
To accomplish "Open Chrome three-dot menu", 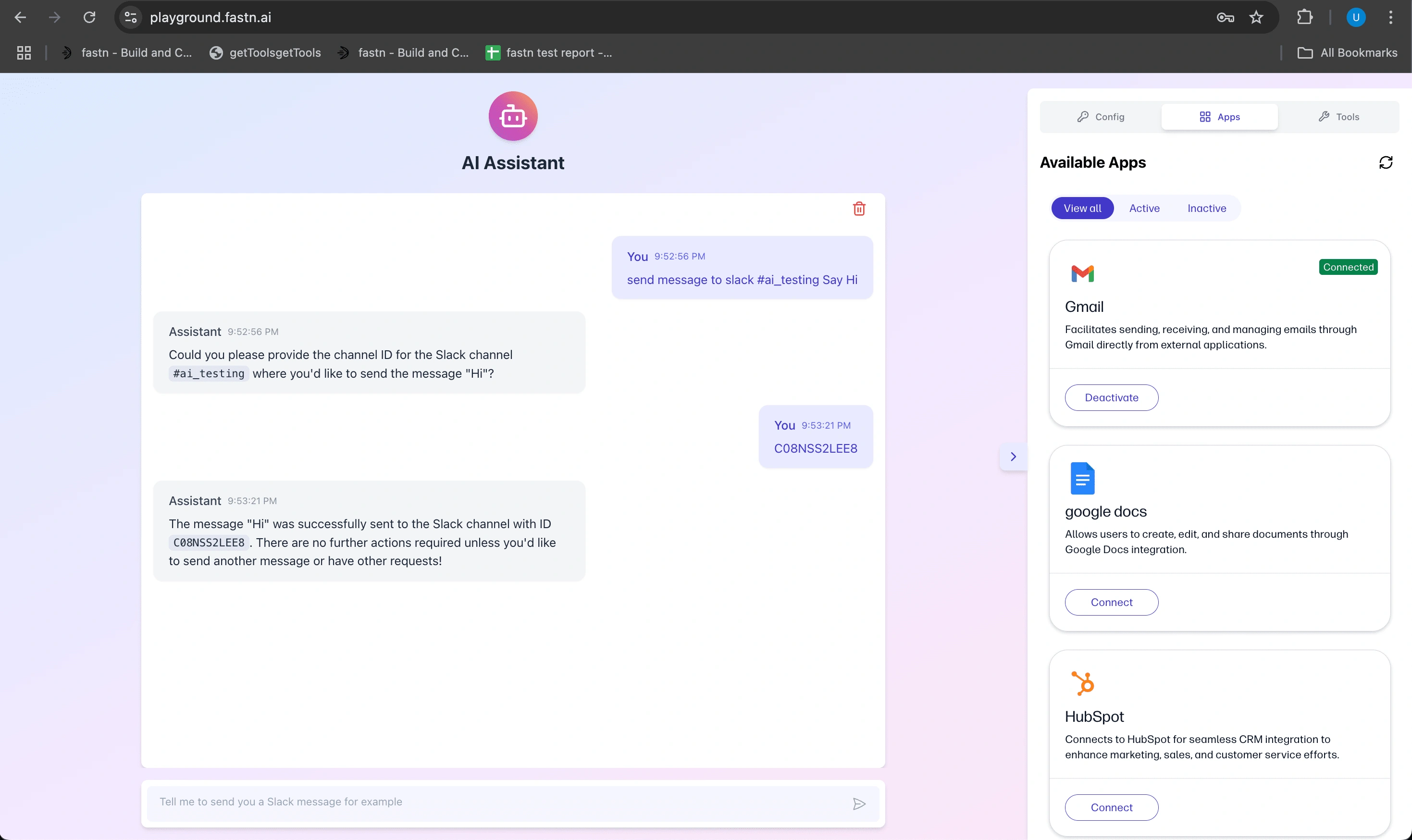I will click(x=1390, y=18).
